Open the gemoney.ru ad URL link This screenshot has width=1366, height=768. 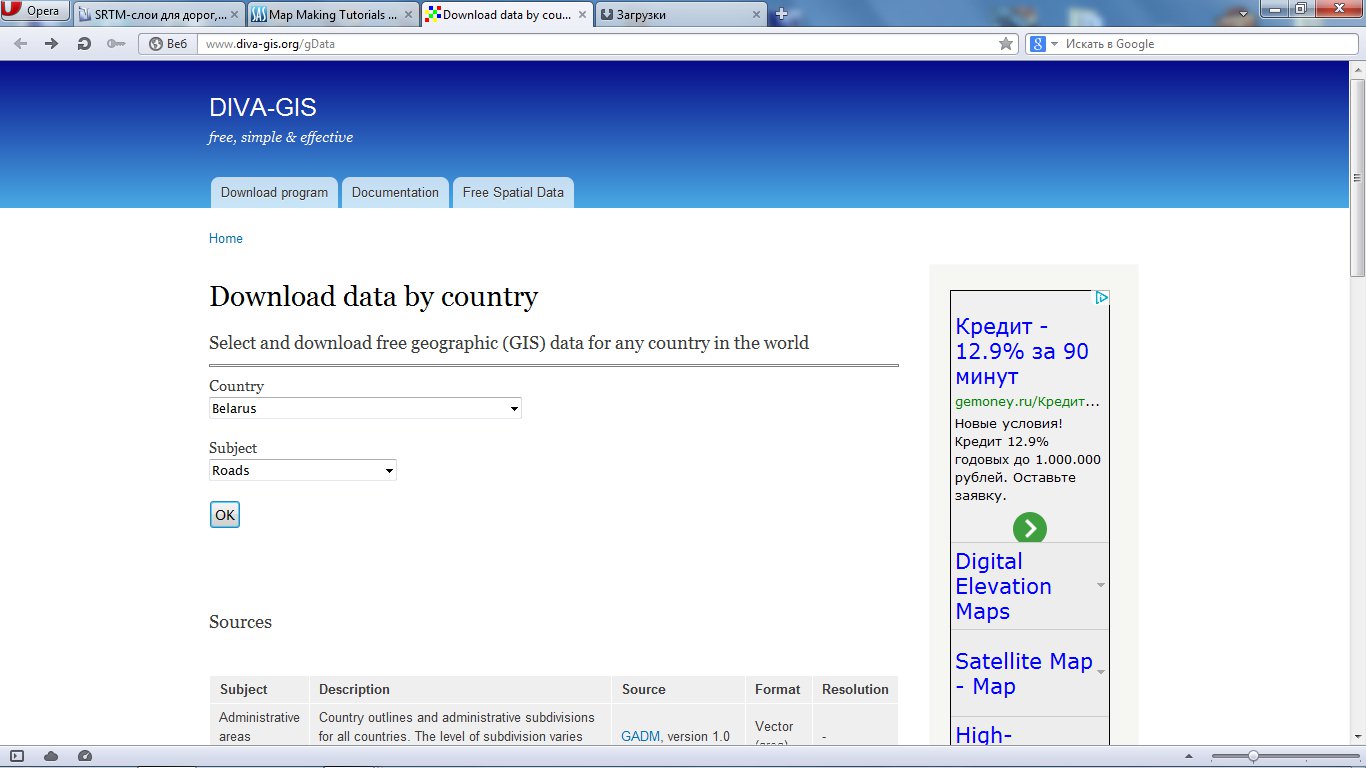(x=1027, y=402)
